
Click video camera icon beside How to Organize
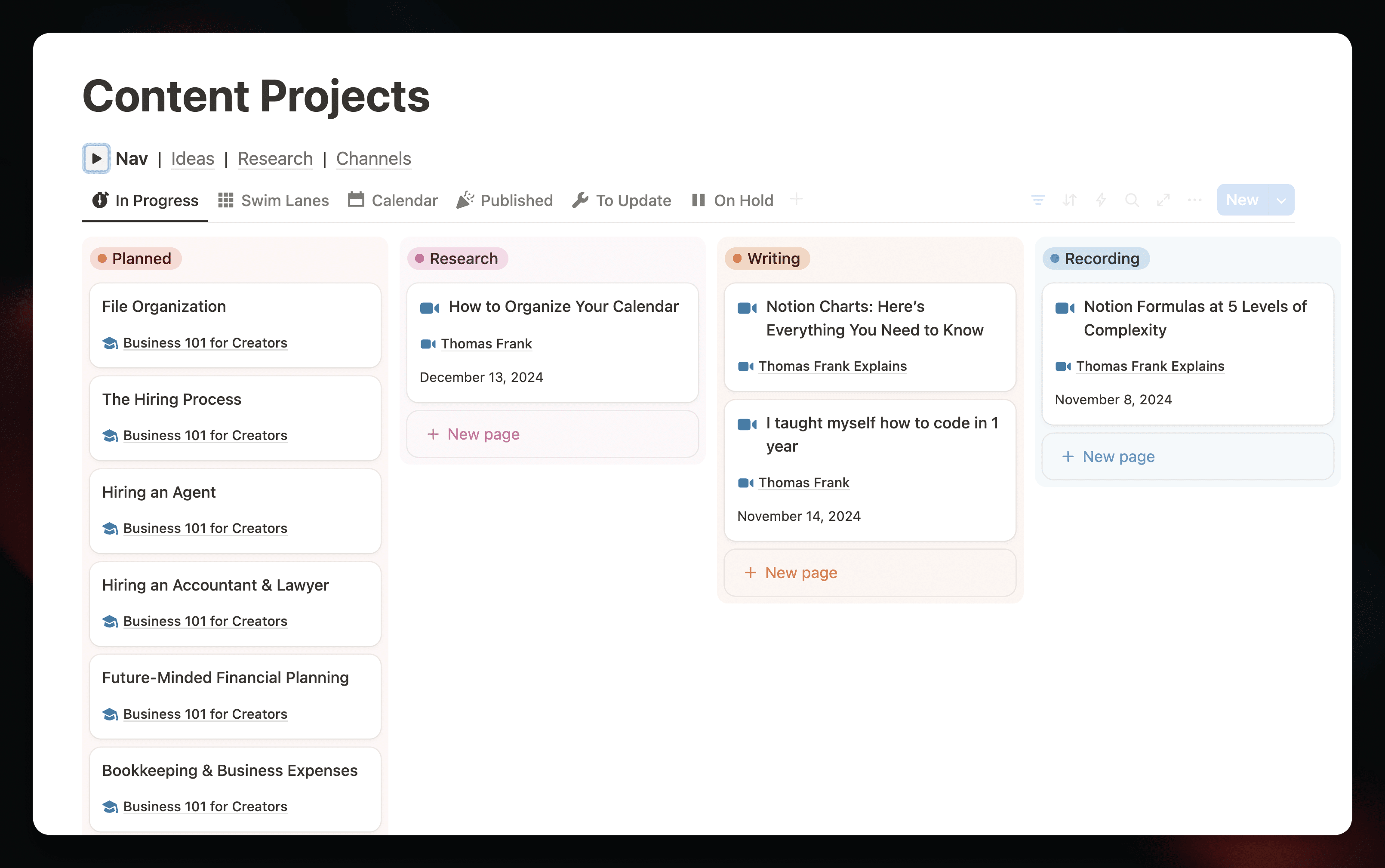(x=430, y=308)
